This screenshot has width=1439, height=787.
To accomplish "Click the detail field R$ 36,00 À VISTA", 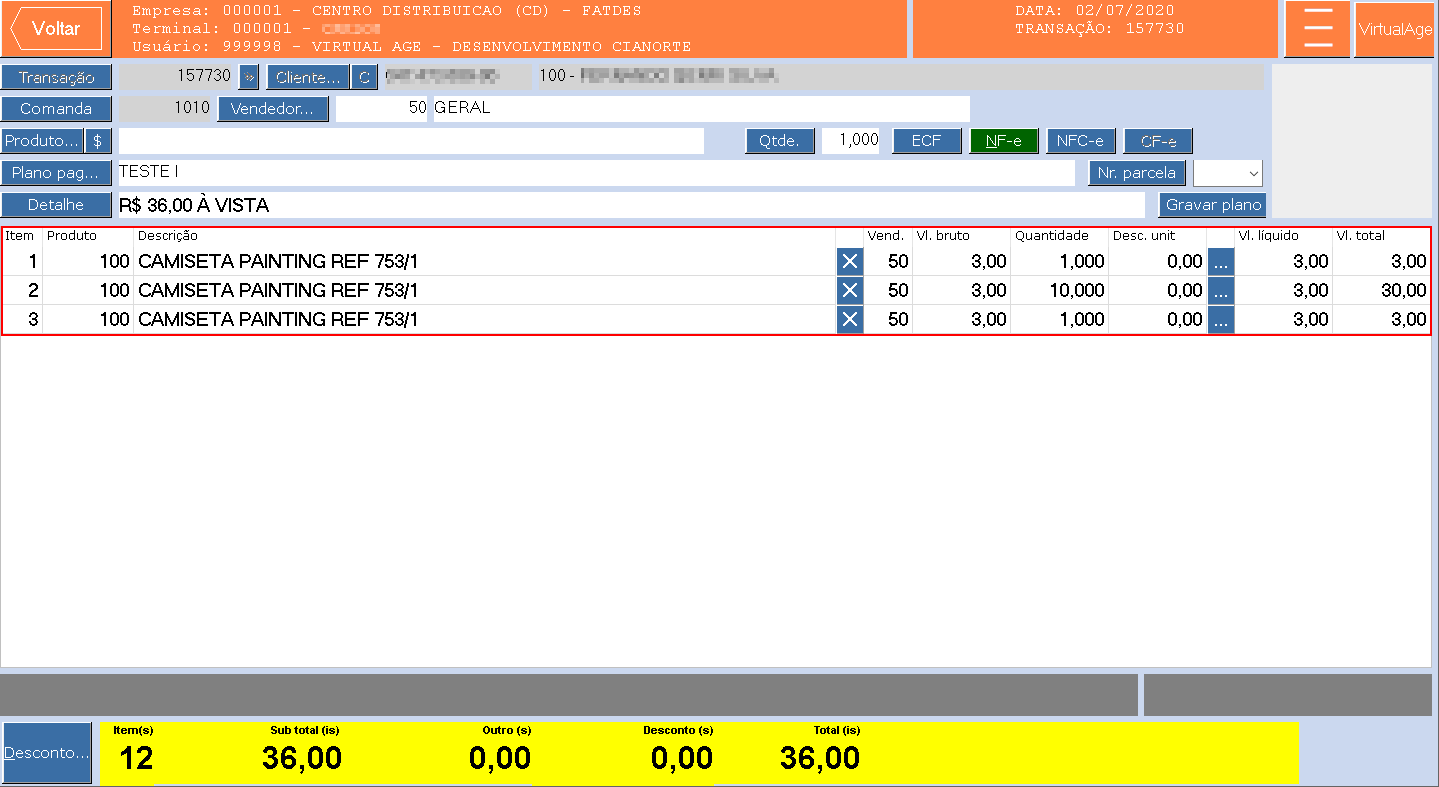I will [631, 205].
